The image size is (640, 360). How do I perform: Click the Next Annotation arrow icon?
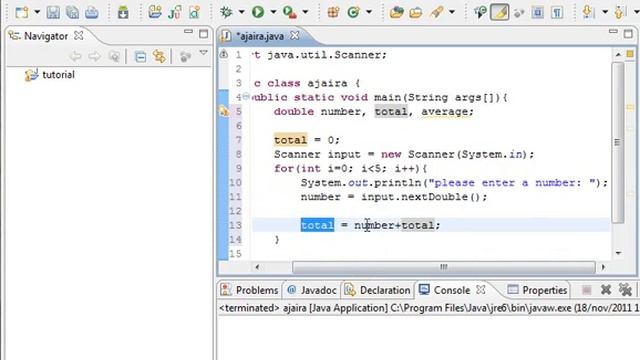[588, 12]
